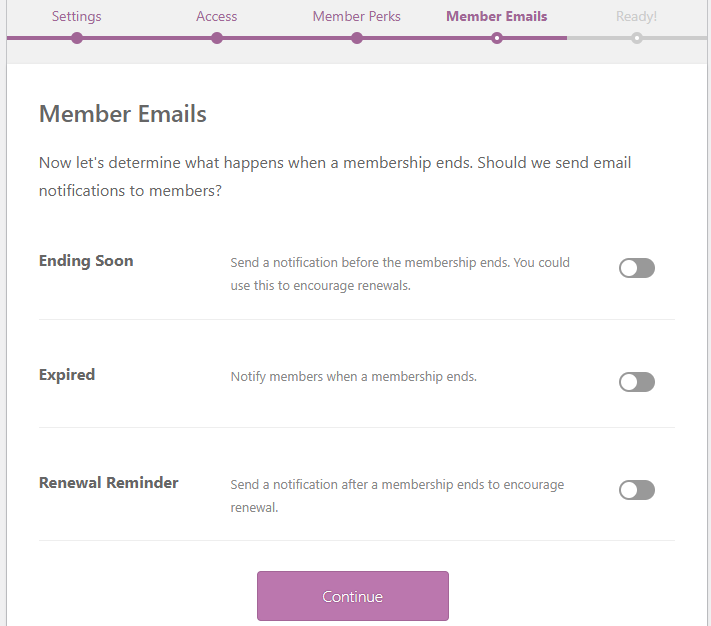Select the Member Perks step label
This screenshot has width=711, height=626.
pyautogui.click(x=356, y=16)
